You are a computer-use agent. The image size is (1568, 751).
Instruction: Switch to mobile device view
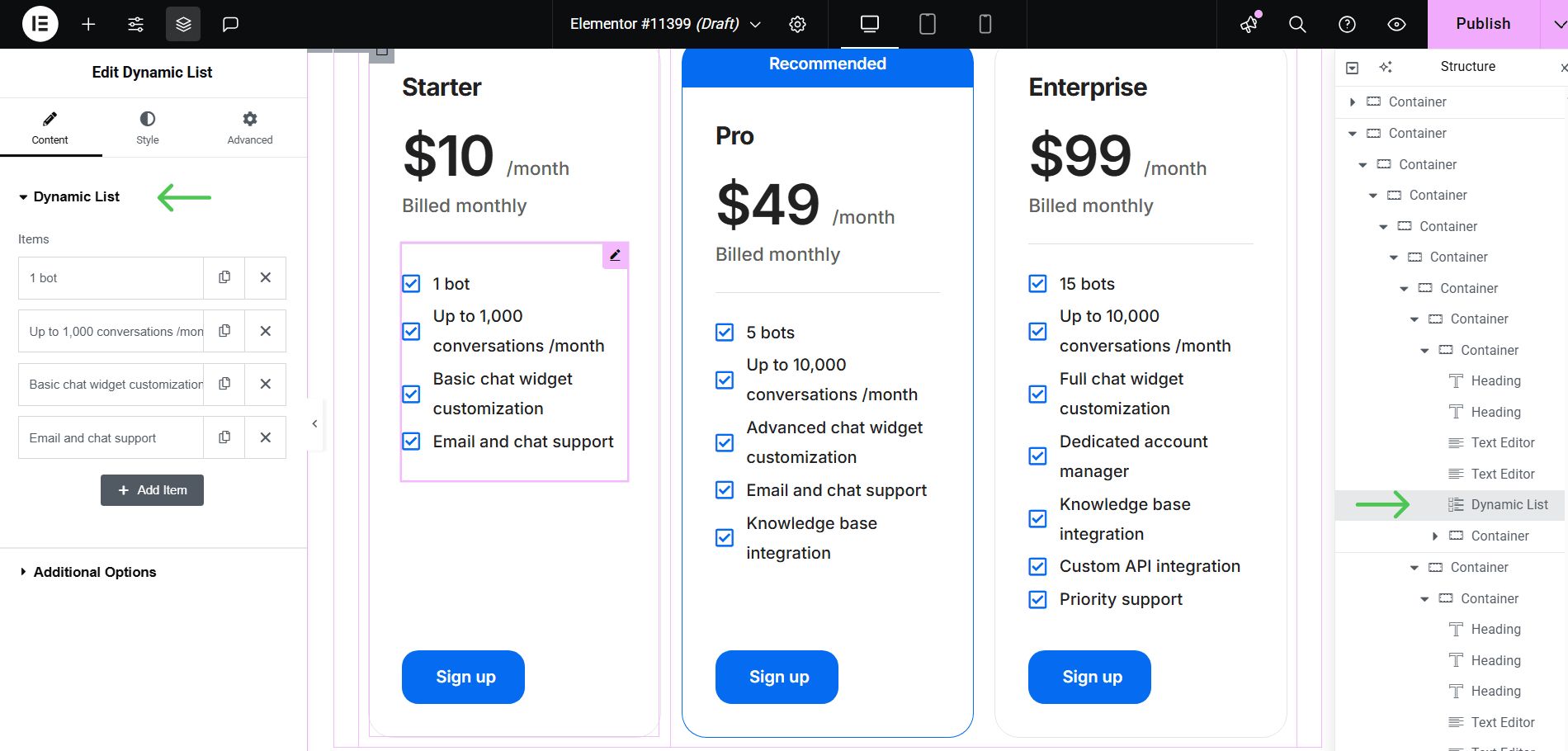coord(985,24)
